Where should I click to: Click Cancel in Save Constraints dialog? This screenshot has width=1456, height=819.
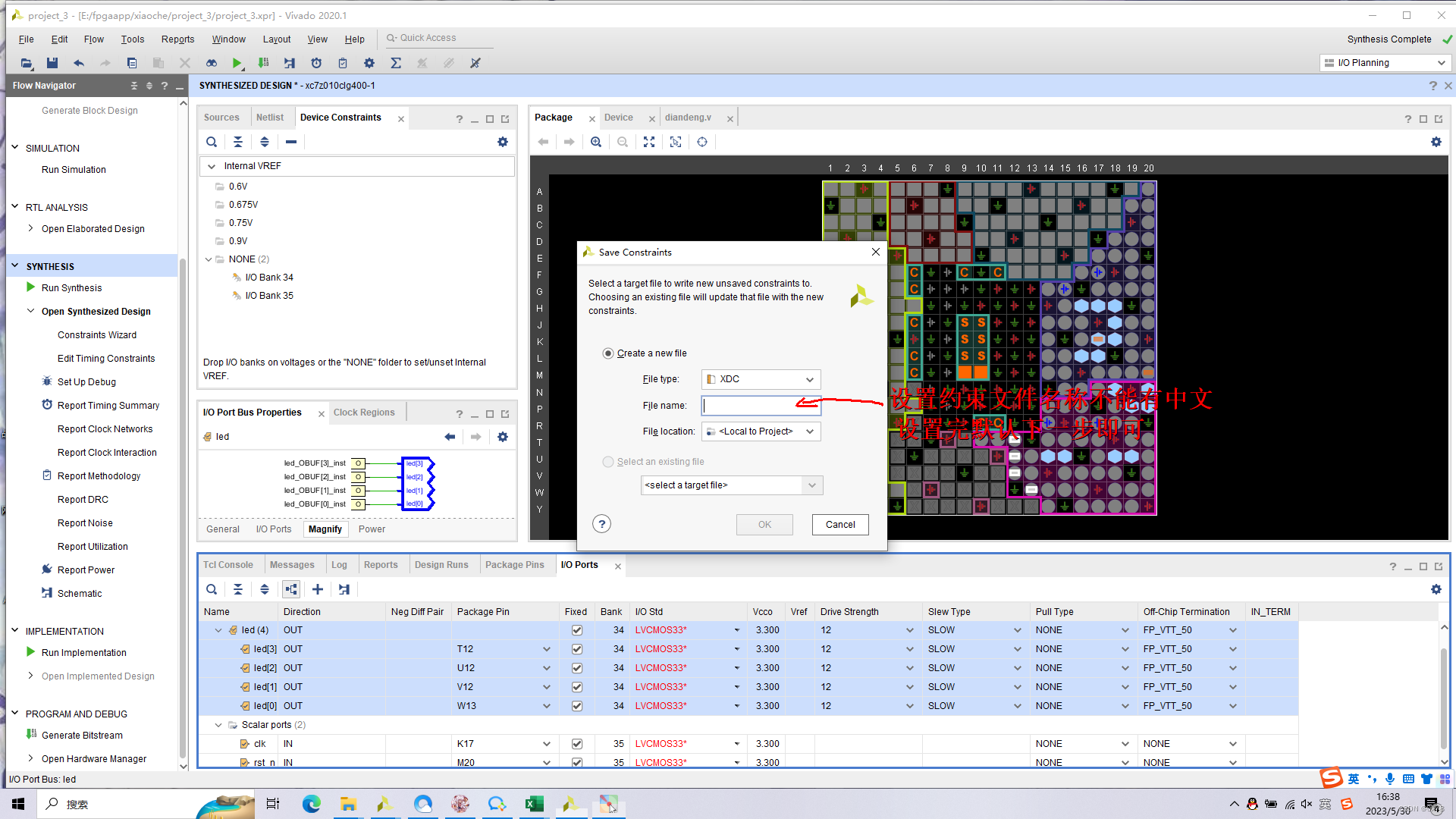pyautogui.click(x=839, y=525)
